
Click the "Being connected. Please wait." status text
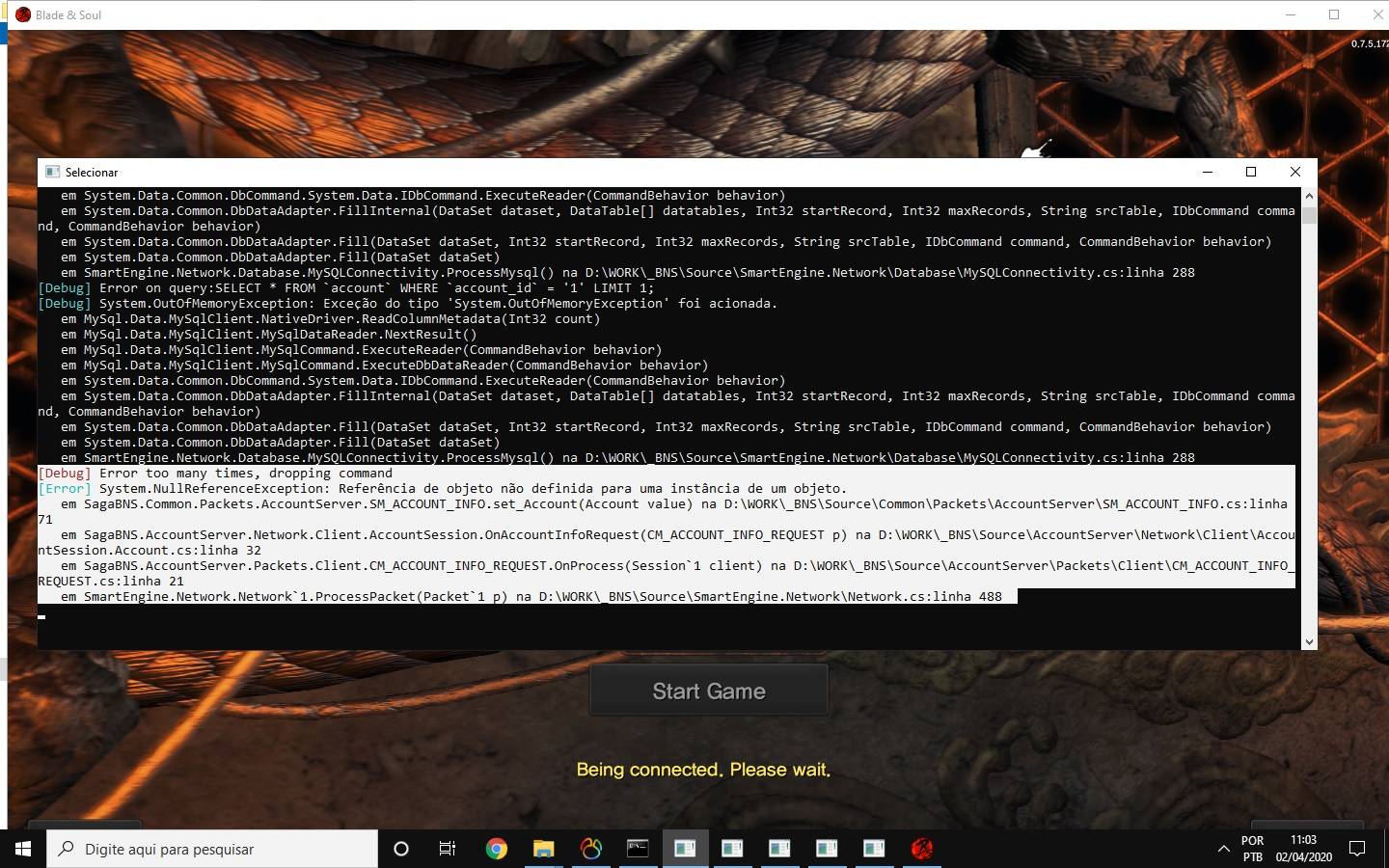[x=703, y=770]
